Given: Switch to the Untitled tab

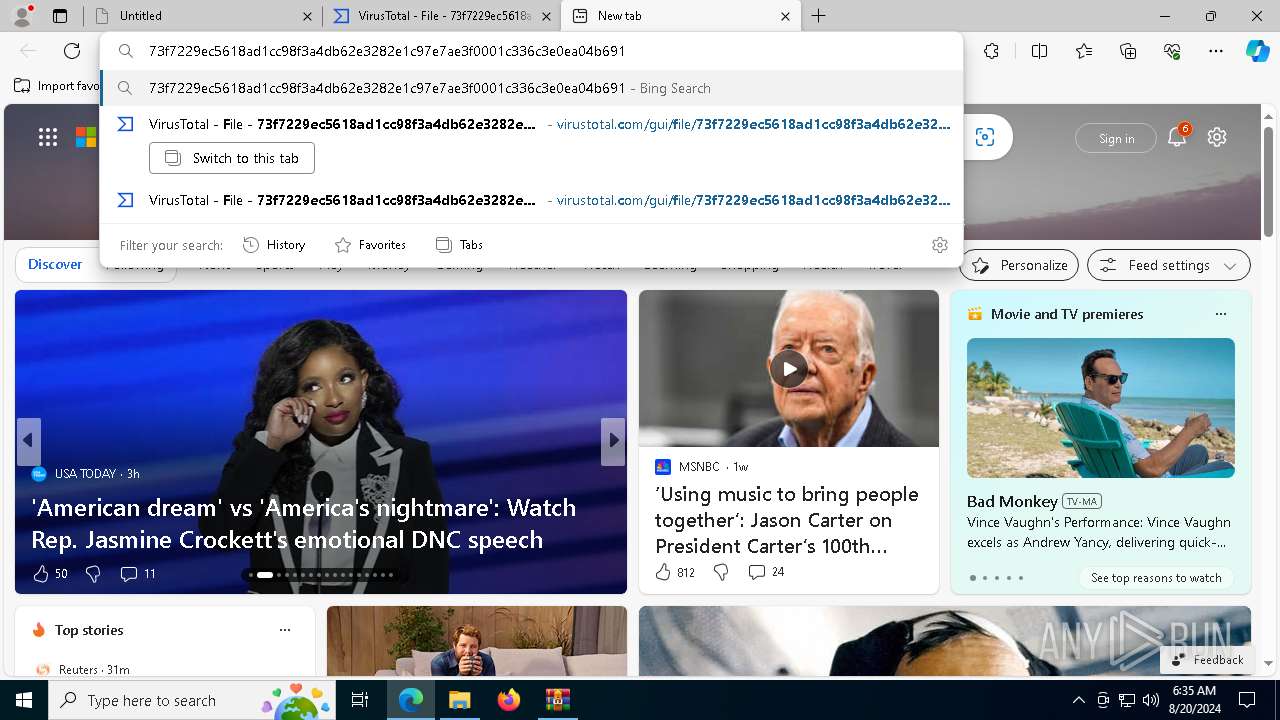Looking at the screenshot, I should click(x=200, y=16).
